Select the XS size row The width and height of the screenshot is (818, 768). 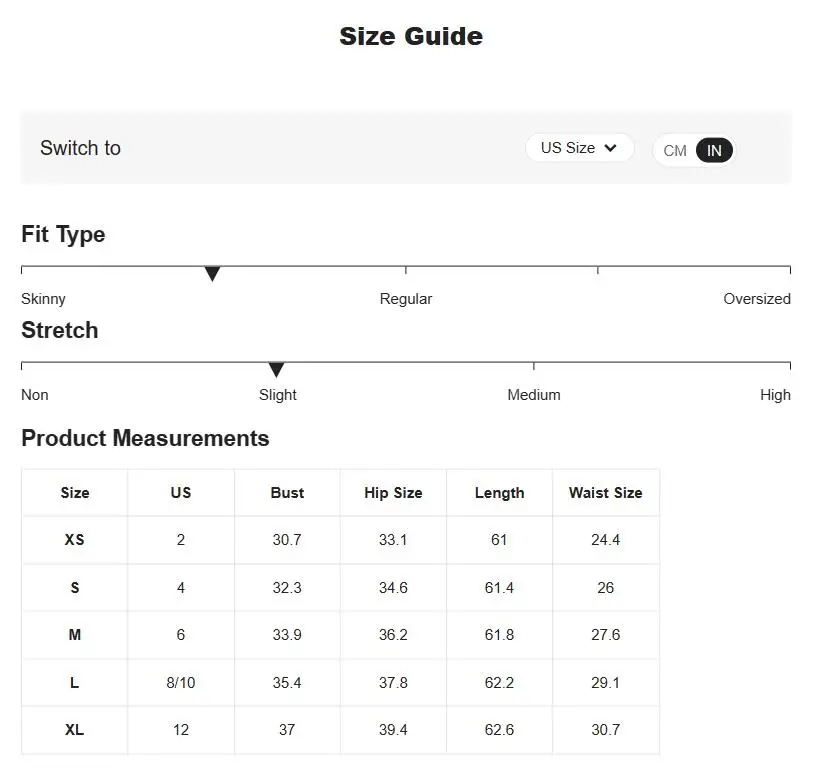[x=340, y=540]
